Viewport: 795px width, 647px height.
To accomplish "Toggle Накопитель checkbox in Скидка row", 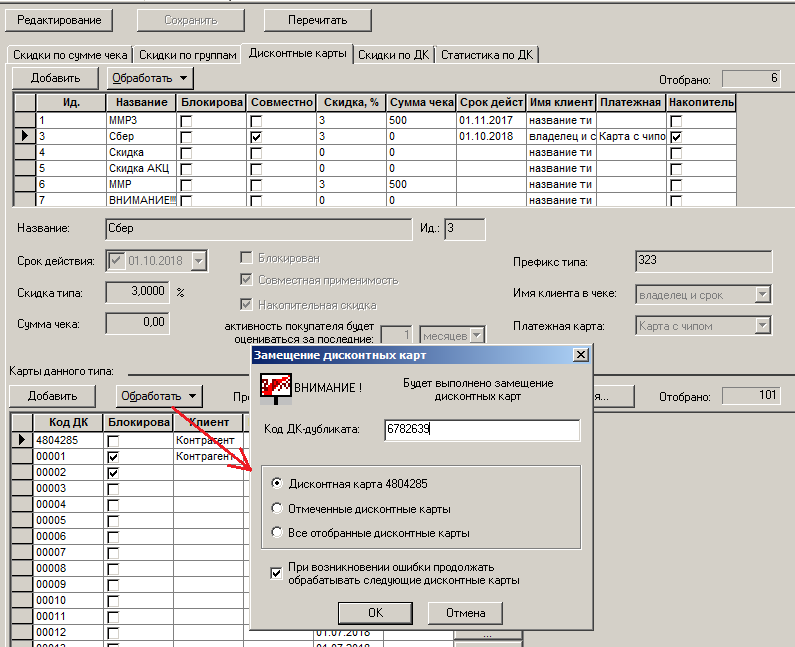I will [x=676, y=153].
